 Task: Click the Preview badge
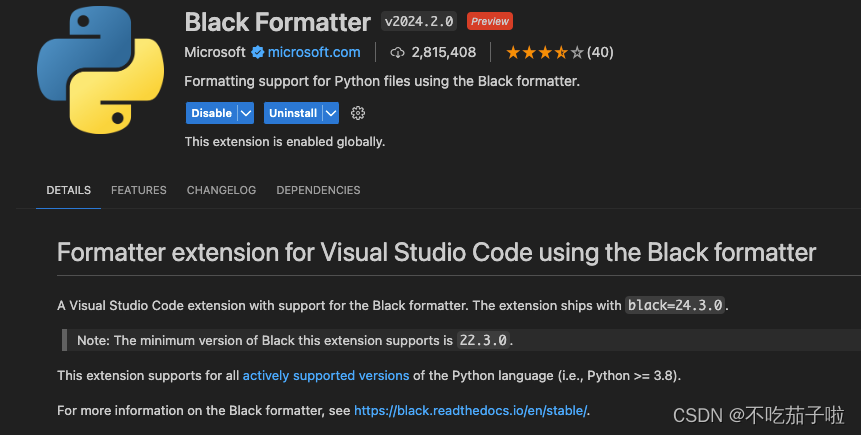490,21
